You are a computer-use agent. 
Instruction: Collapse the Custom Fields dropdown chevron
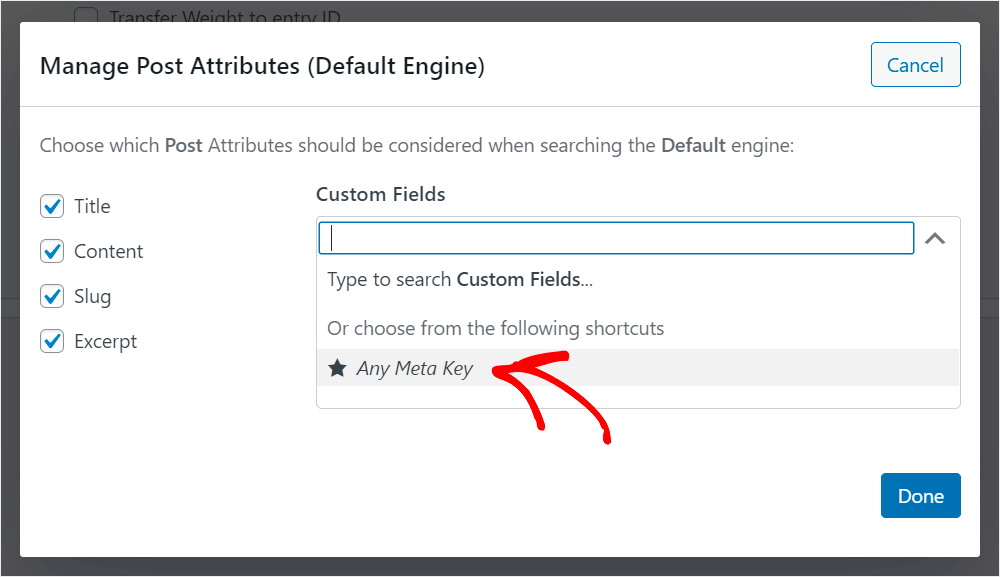click(x=935, y=238)
